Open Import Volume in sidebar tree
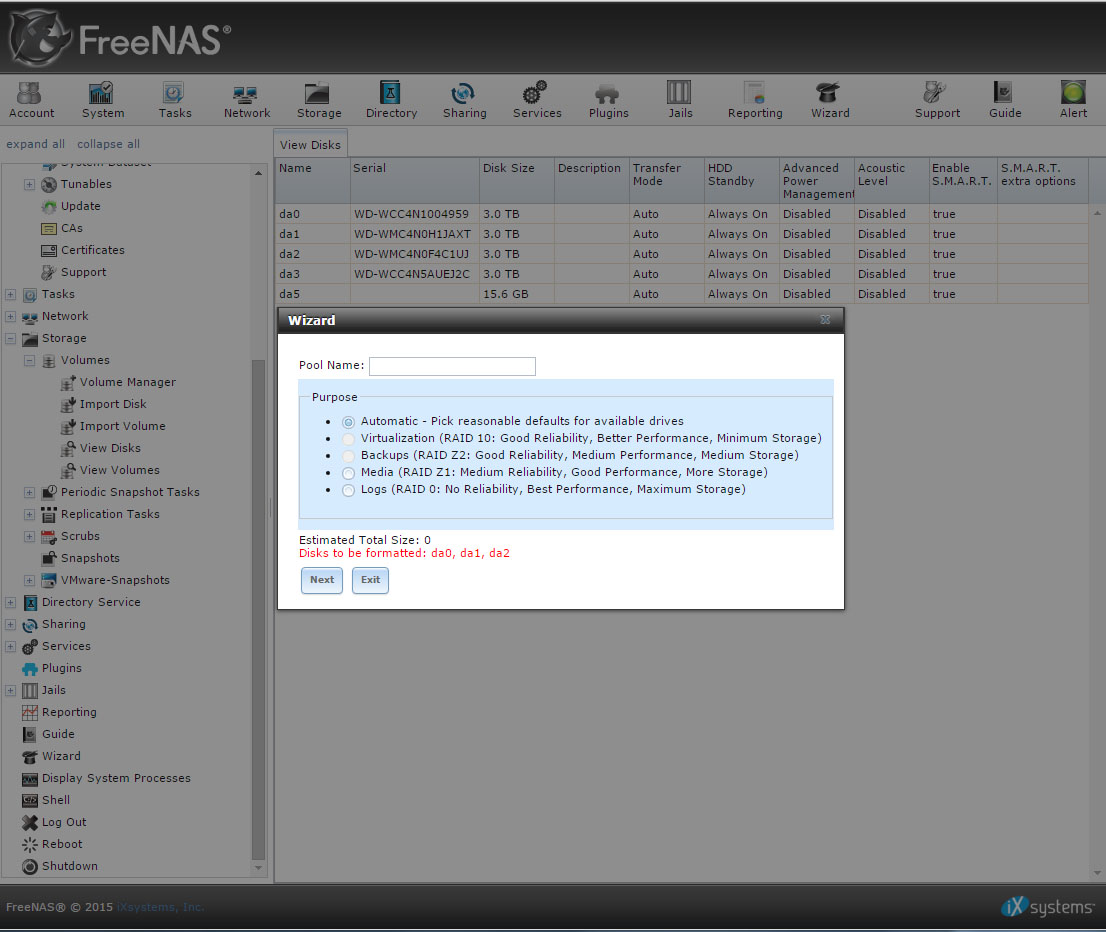This screenshot has width=1106, height=932. click(122, 426)
